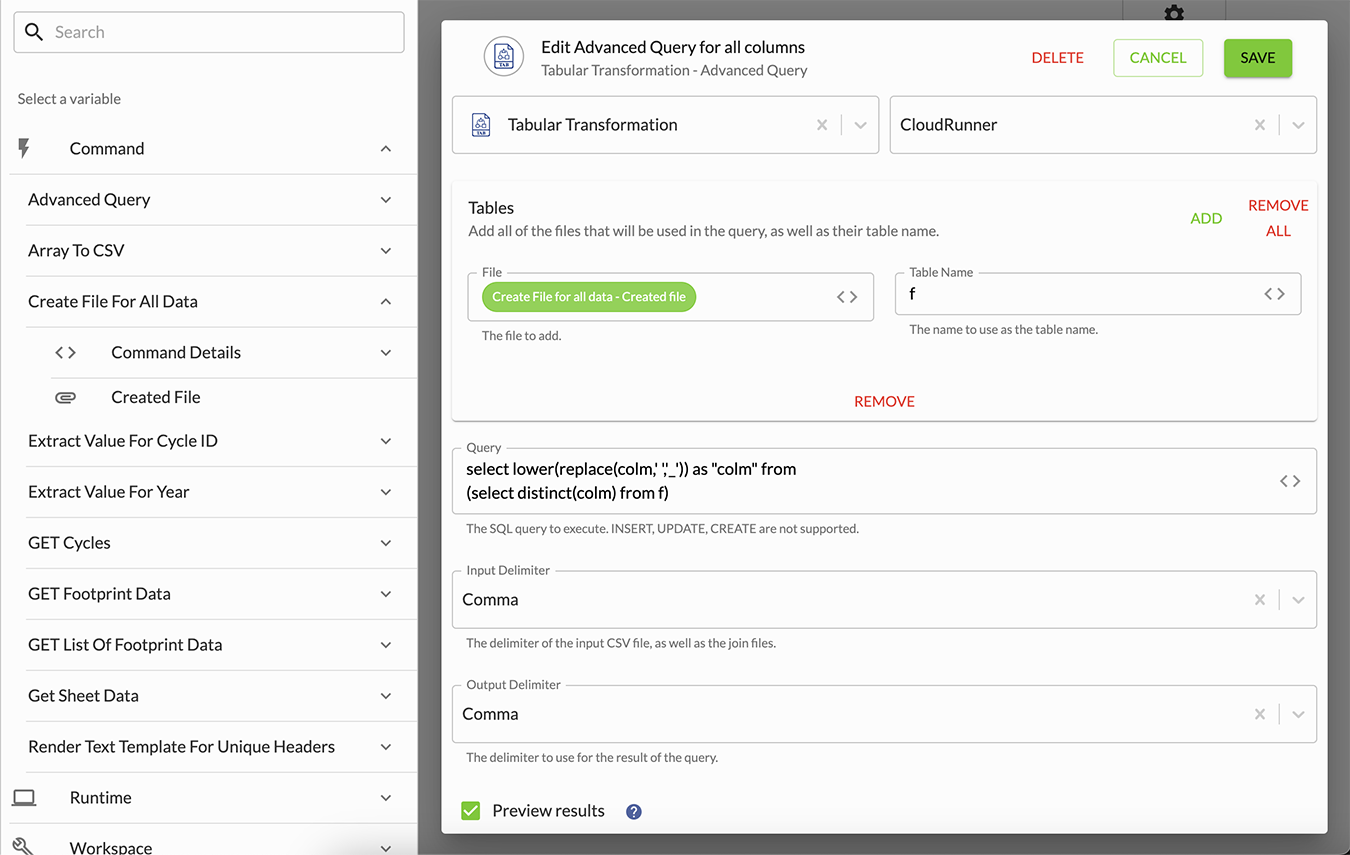Screen dimensions: 1350x855
Task: Clear the Tabular Transformation selection
Action: tap(822, 125)
